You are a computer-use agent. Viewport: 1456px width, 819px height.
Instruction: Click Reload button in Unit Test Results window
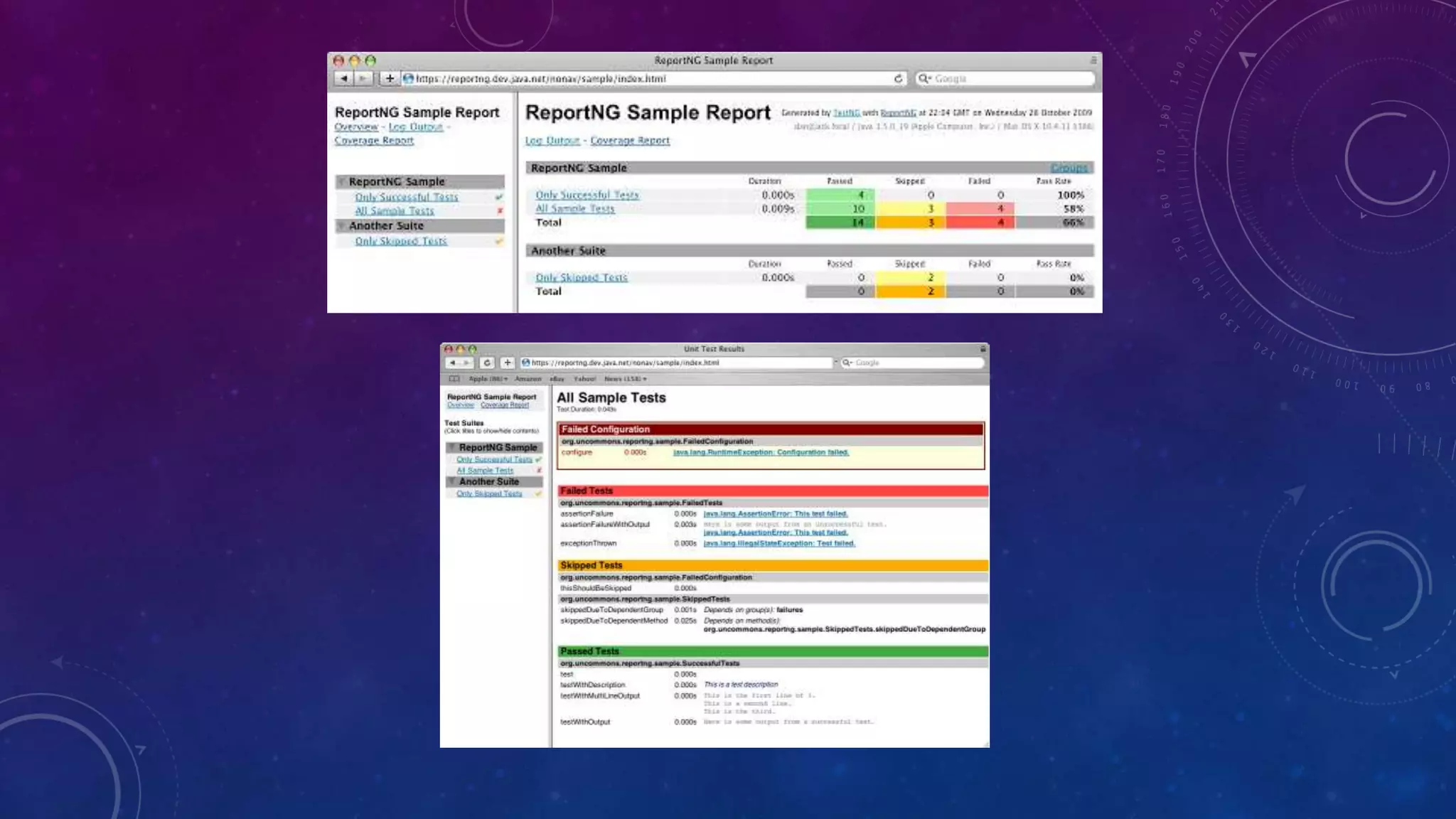[487, 363]
